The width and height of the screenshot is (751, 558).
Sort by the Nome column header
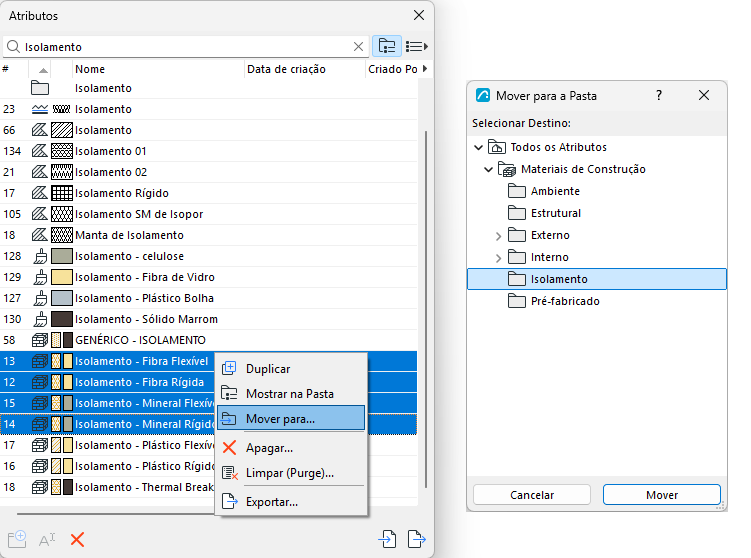click(158, 69)
